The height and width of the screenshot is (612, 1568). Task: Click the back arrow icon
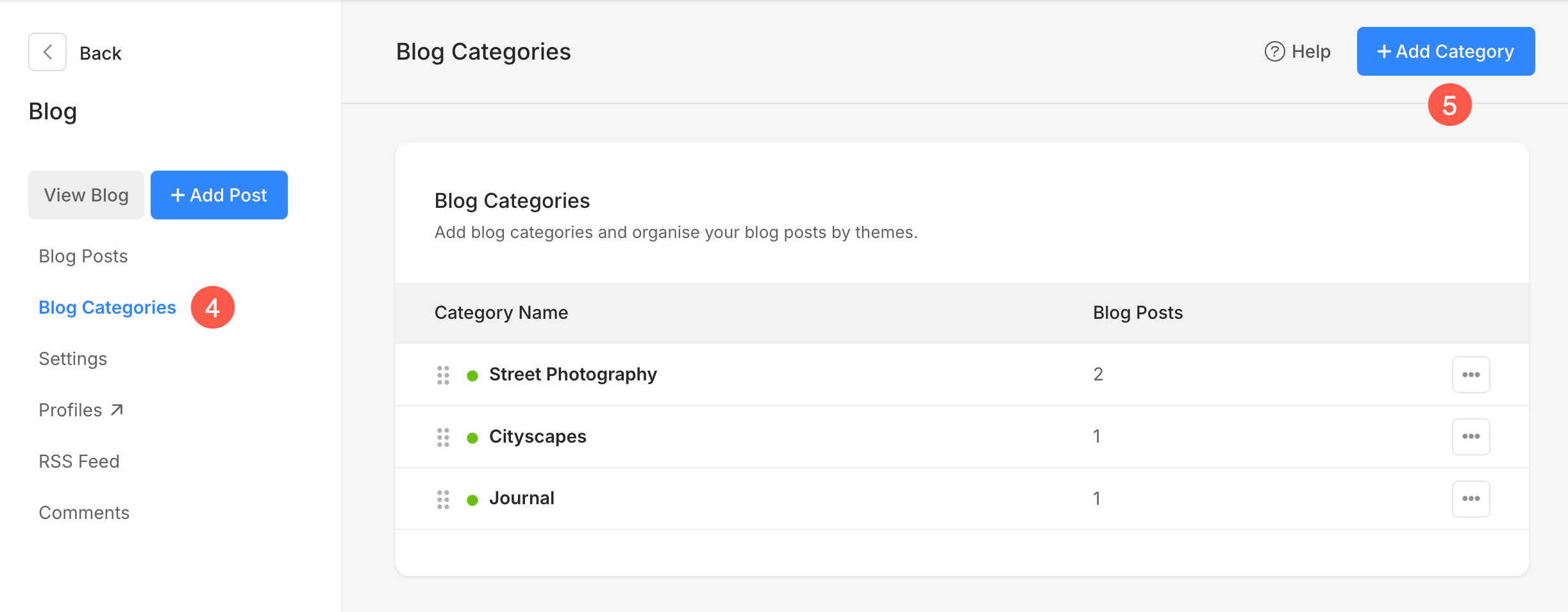click(47, 52)
